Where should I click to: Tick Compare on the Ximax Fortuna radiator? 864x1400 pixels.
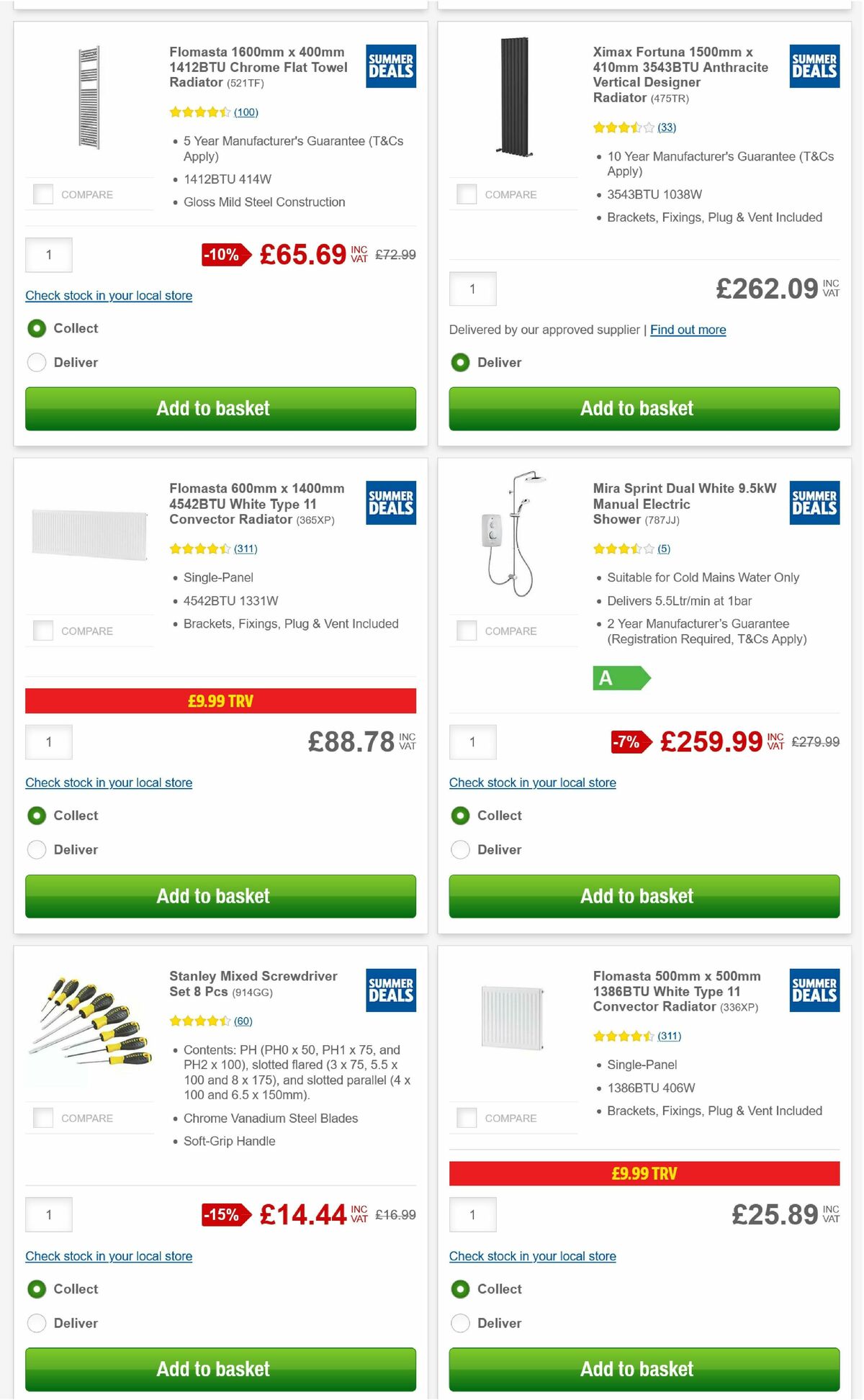pyautogui.click(x=466, y=194)
